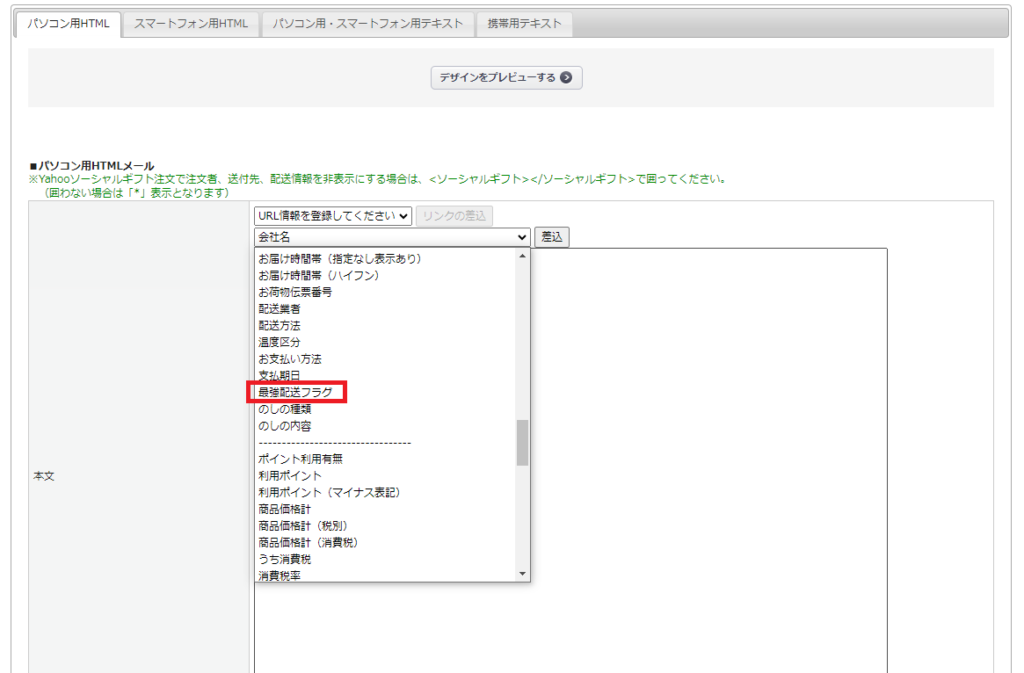Pick 支払期日 from the list
Screen dimensions: 1024x673
coord(386,375)
